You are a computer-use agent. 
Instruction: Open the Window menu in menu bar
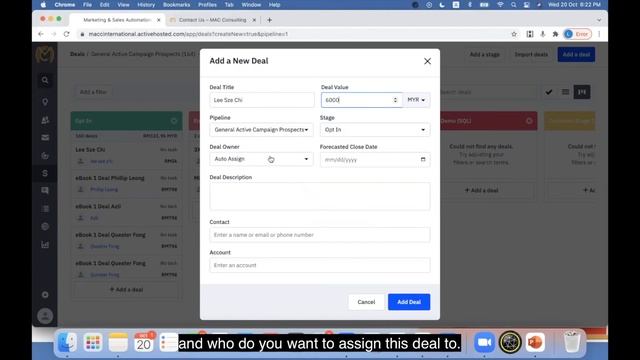click(x=251, y=5)
